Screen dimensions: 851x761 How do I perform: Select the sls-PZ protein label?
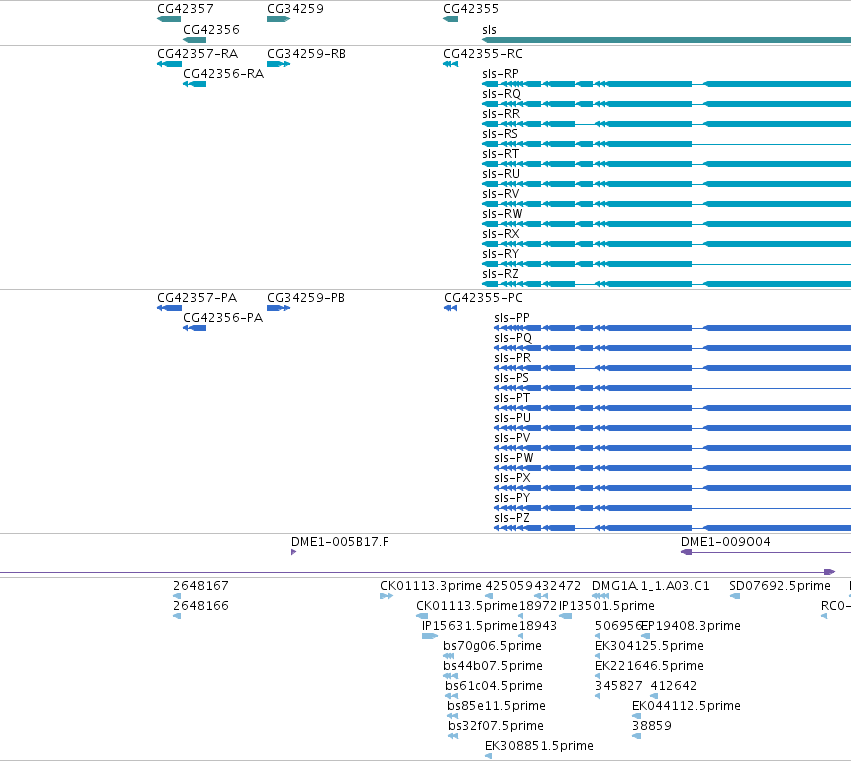[x=512, y=518]
